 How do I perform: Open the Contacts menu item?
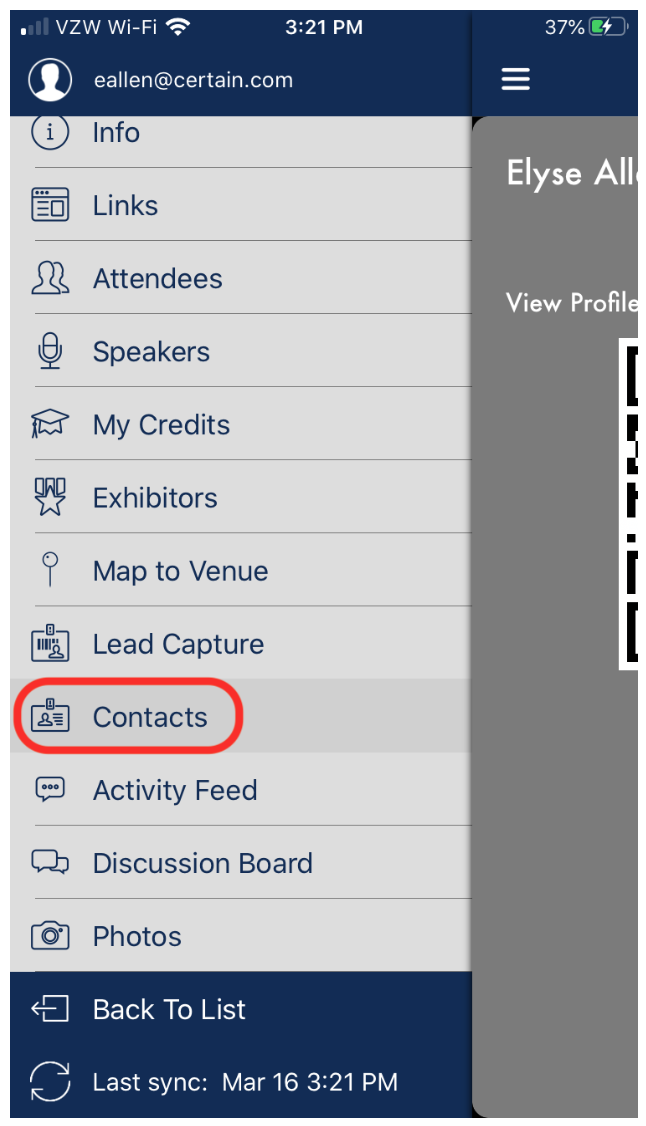coord(241,717)
